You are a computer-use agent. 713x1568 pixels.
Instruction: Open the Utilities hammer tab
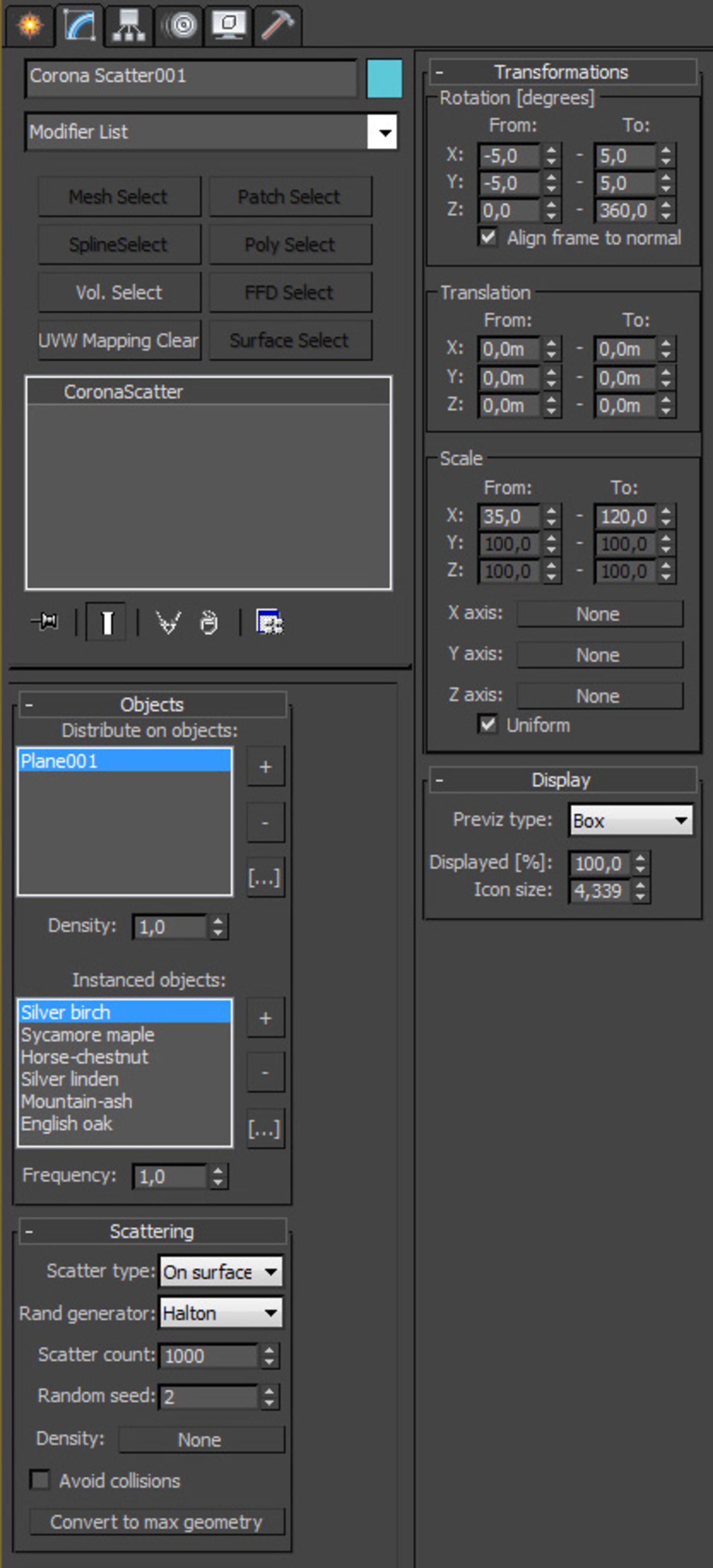(278, 26)
